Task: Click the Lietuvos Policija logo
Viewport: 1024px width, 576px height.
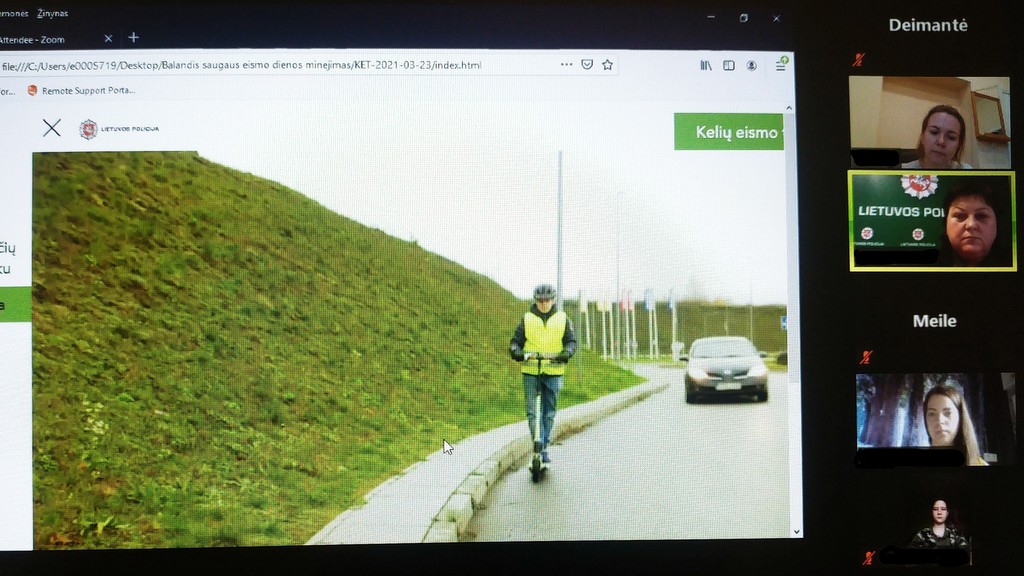Action: [x=118, y=129]
